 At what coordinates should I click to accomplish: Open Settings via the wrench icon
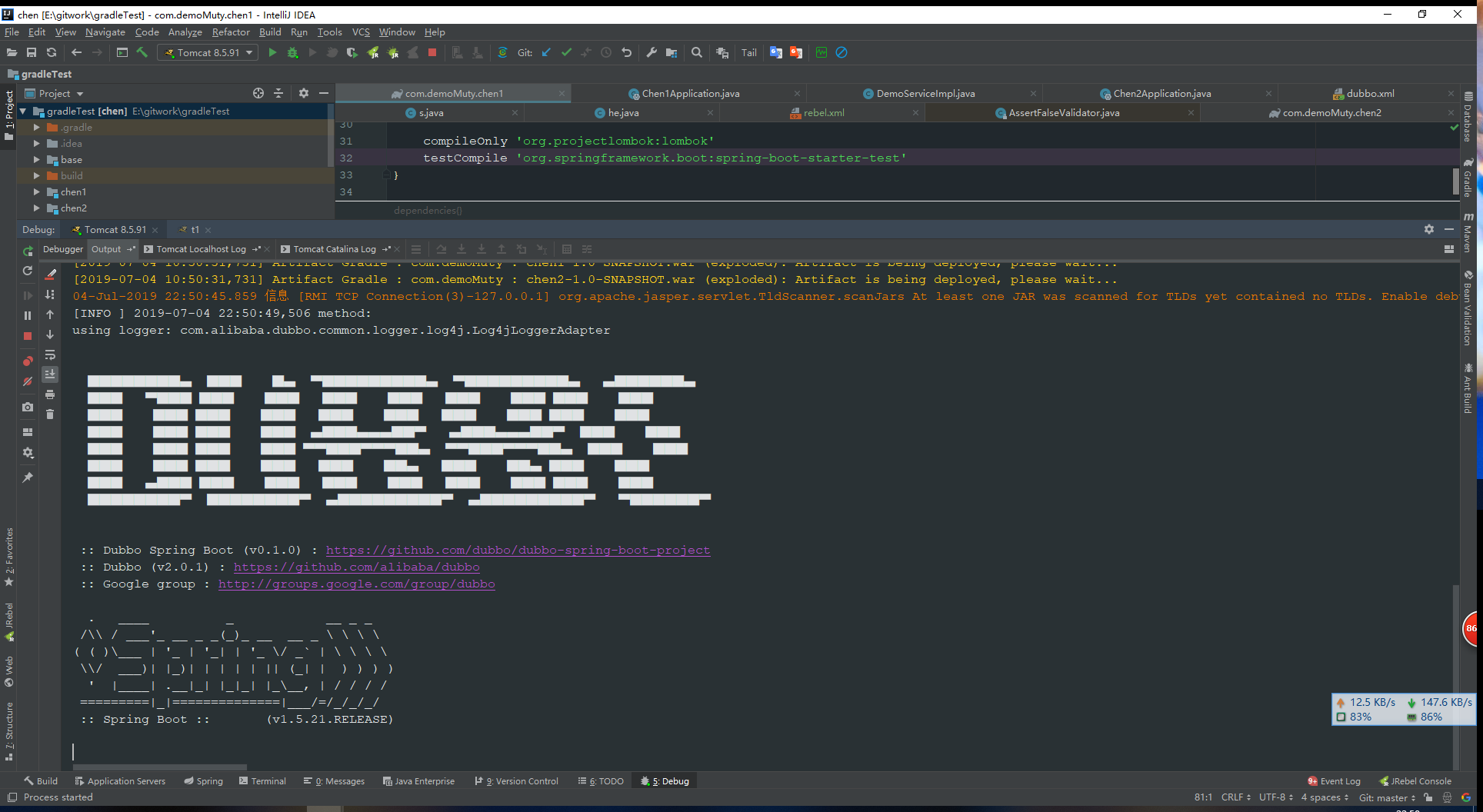(652, 53)
